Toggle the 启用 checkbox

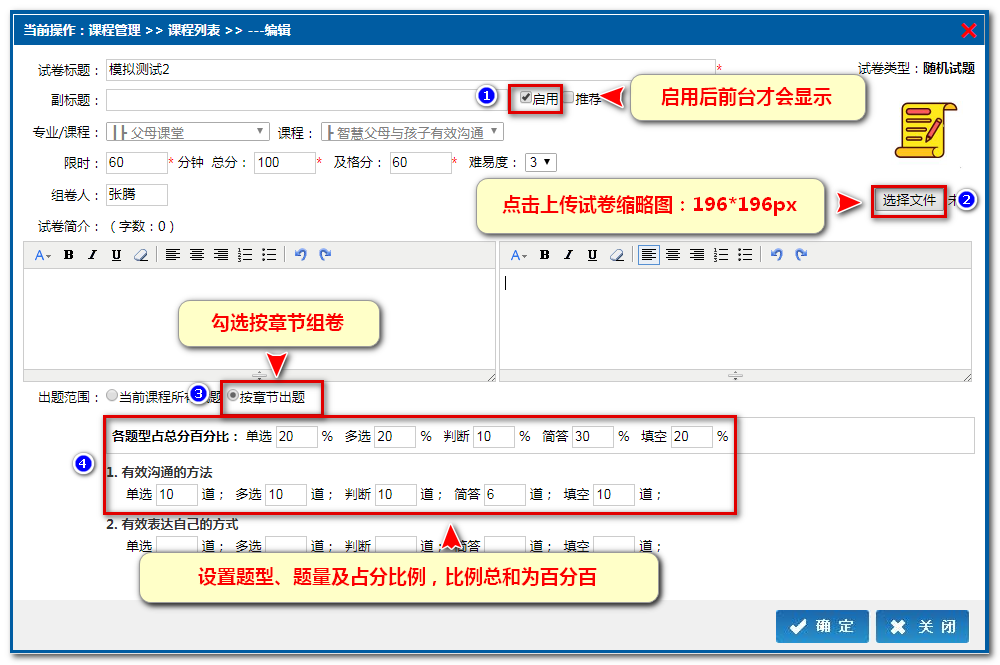pyautogui.click(x=526, y=98)
